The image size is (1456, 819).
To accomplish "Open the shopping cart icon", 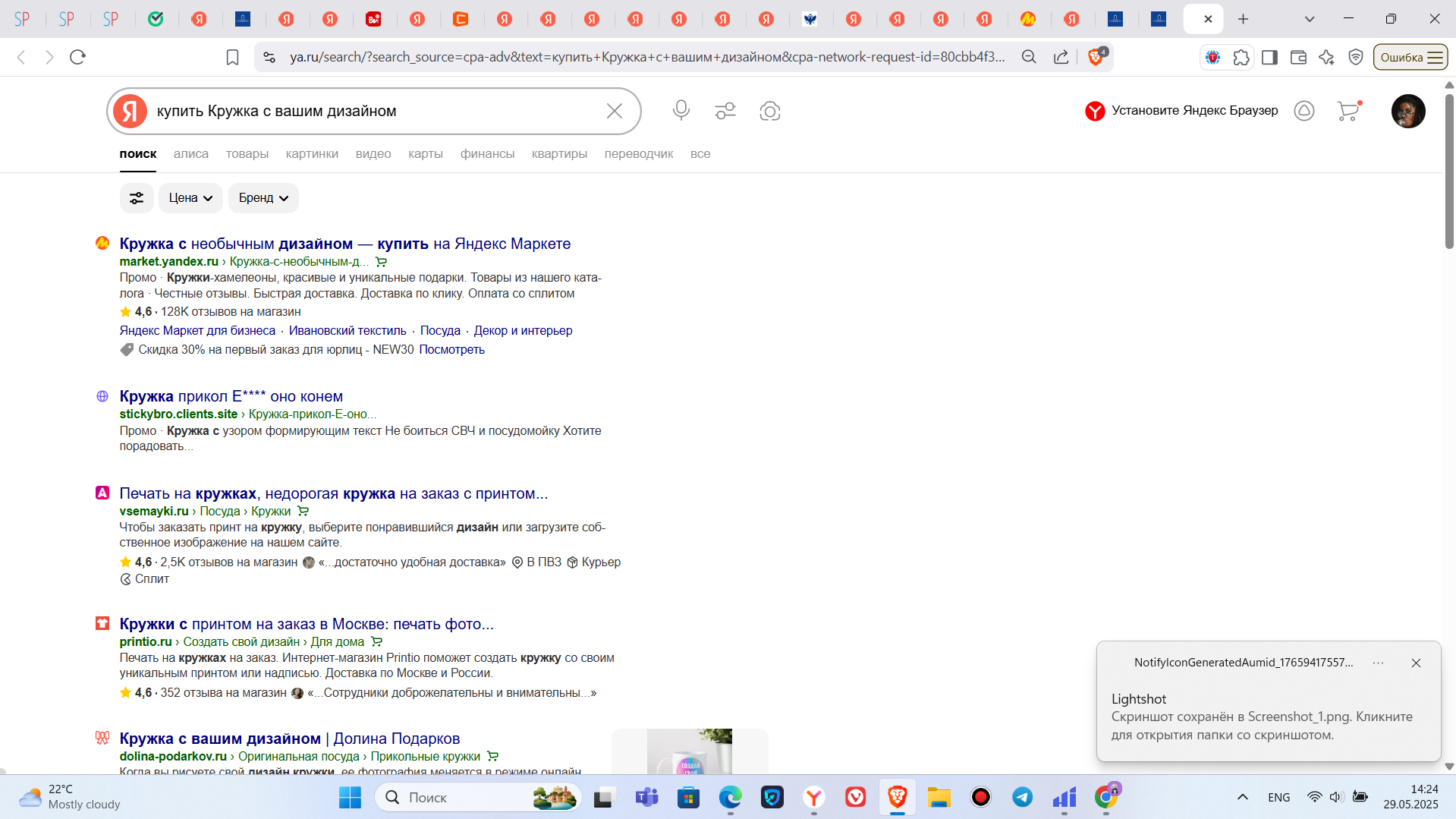I will [x=1348, y=111].
